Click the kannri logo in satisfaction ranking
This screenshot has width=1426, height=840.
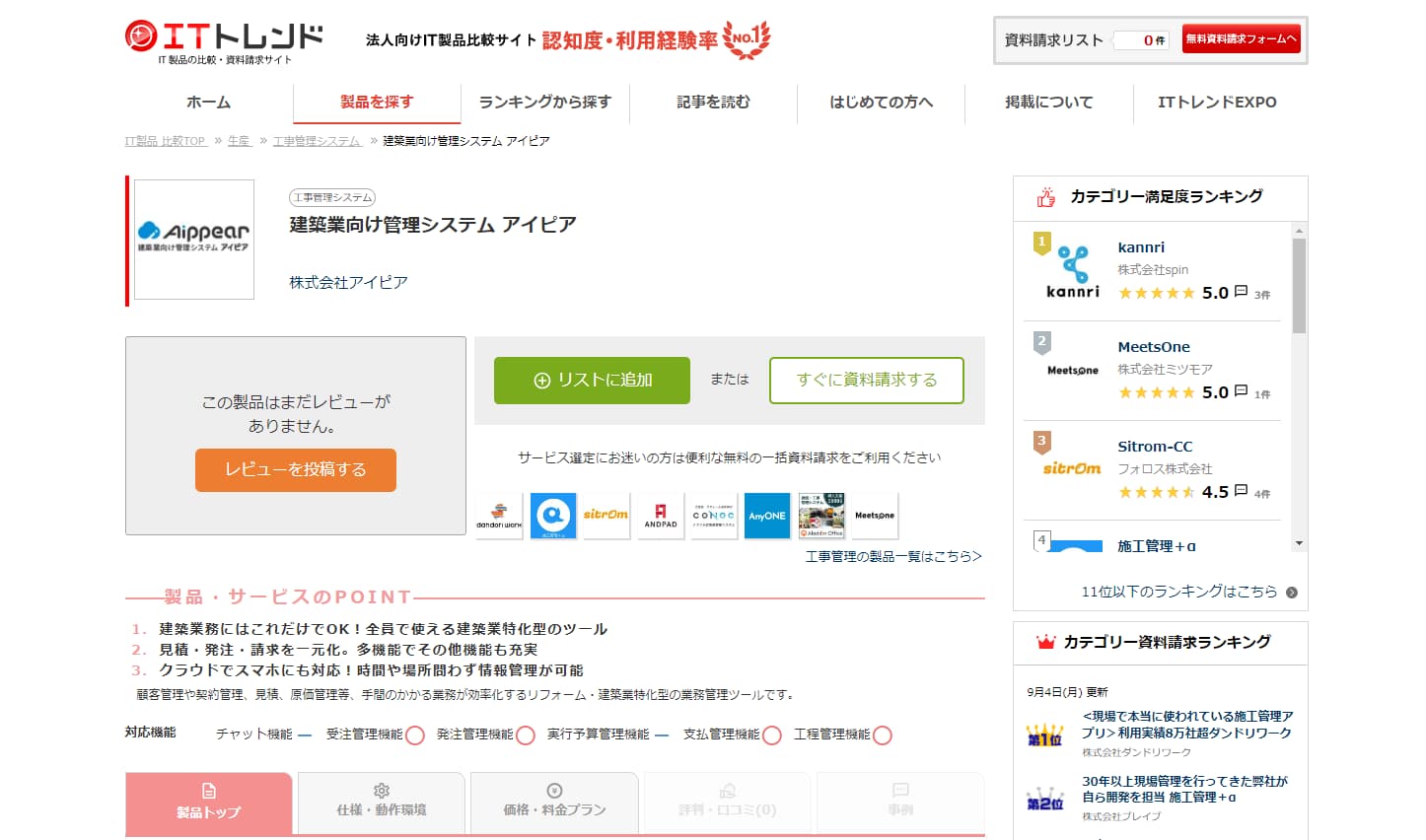pyautogui.click(x=1073, y=272)
